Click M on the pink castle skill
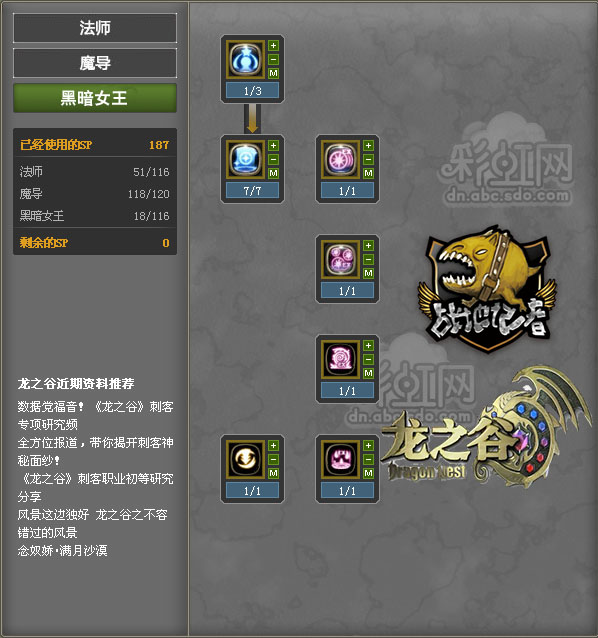 point(369,473)
